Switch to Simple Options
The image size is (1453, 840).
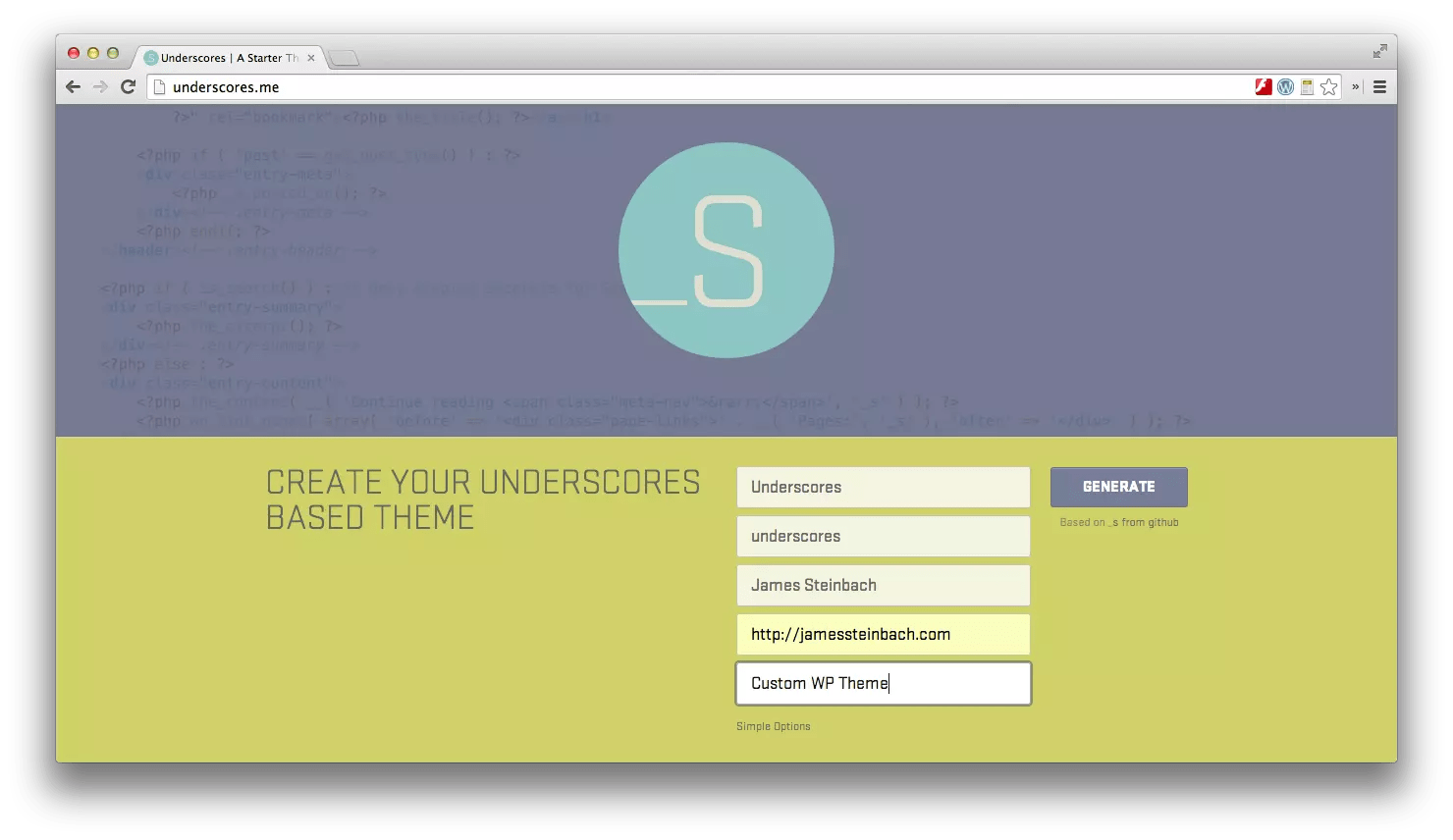coord(774,727)
